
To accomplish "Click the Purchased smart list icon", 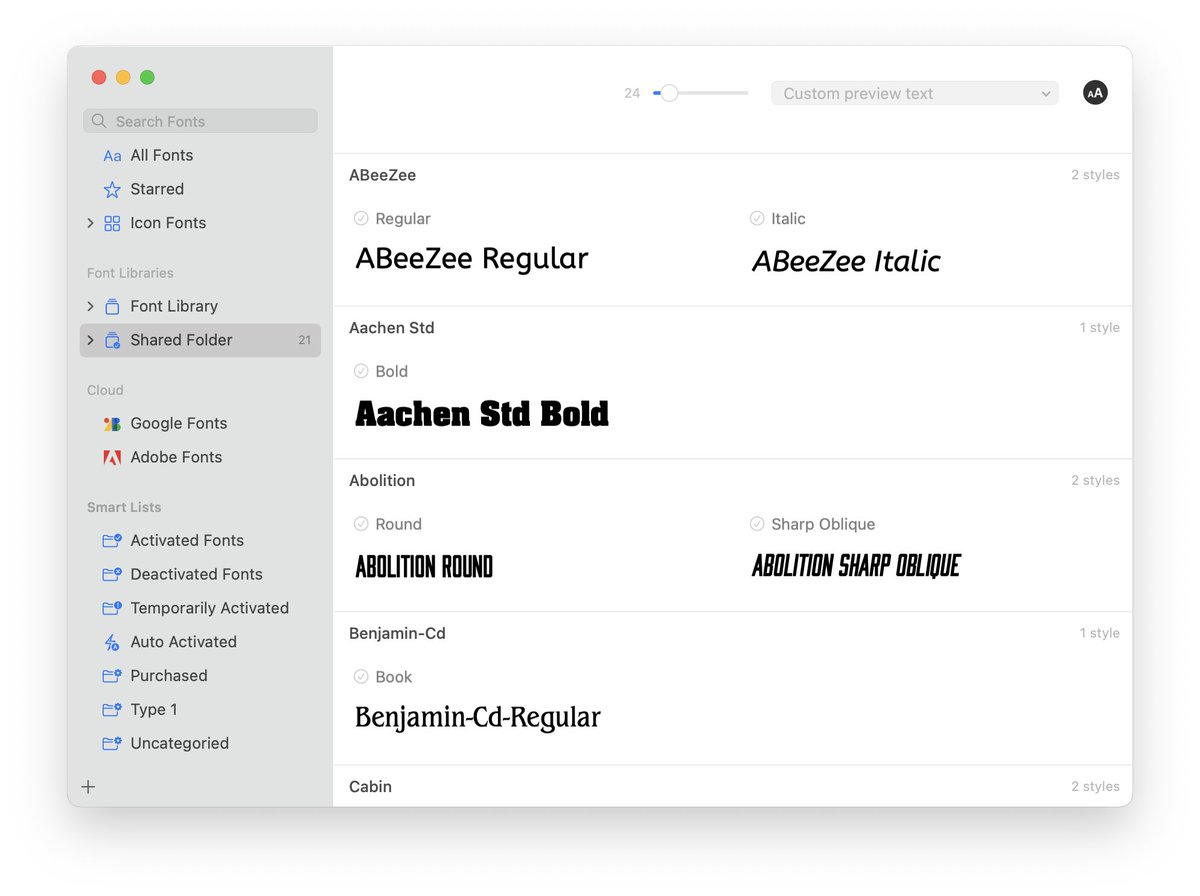I will click(x=112, y=676).
